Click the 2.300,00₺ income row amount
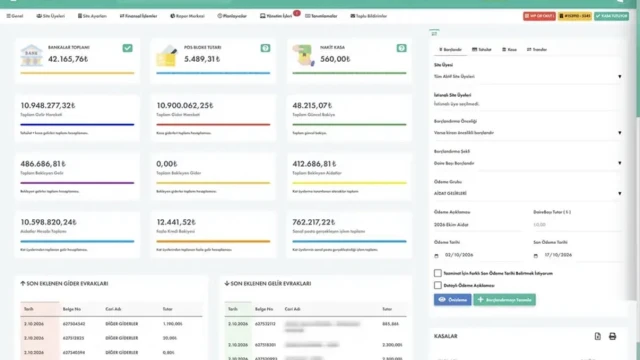The image size is (640, 360). click(392, 345)
